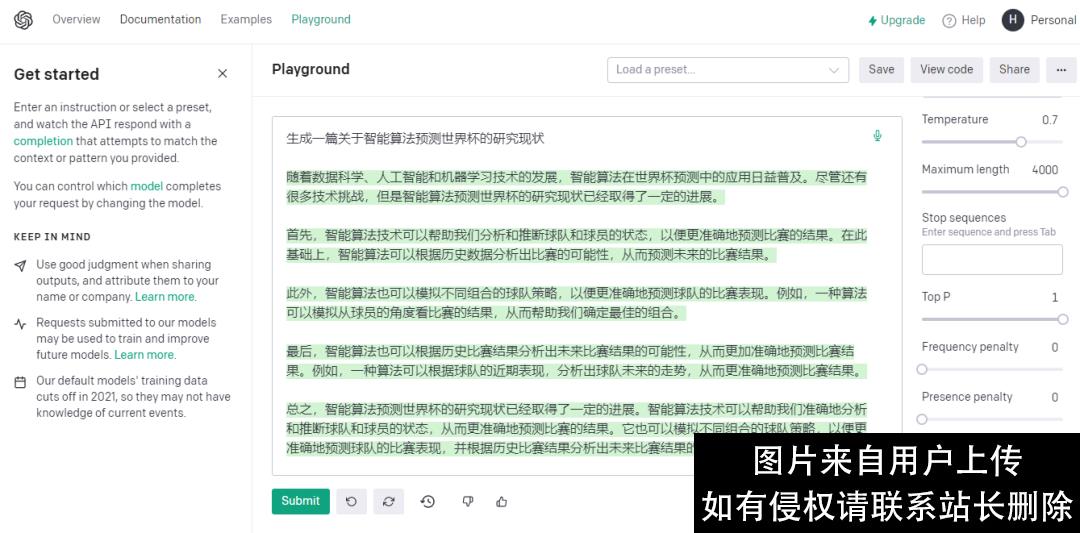Click the prompt text editor area
1080x533 pixels.
click(587, 295)
